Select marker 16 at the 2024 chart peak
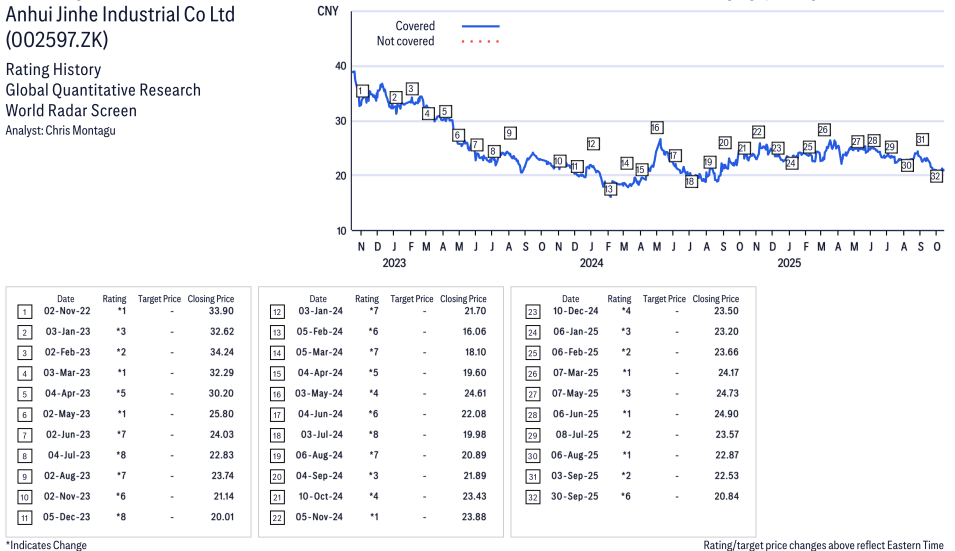The image size is (955, 551). point(656,128)
